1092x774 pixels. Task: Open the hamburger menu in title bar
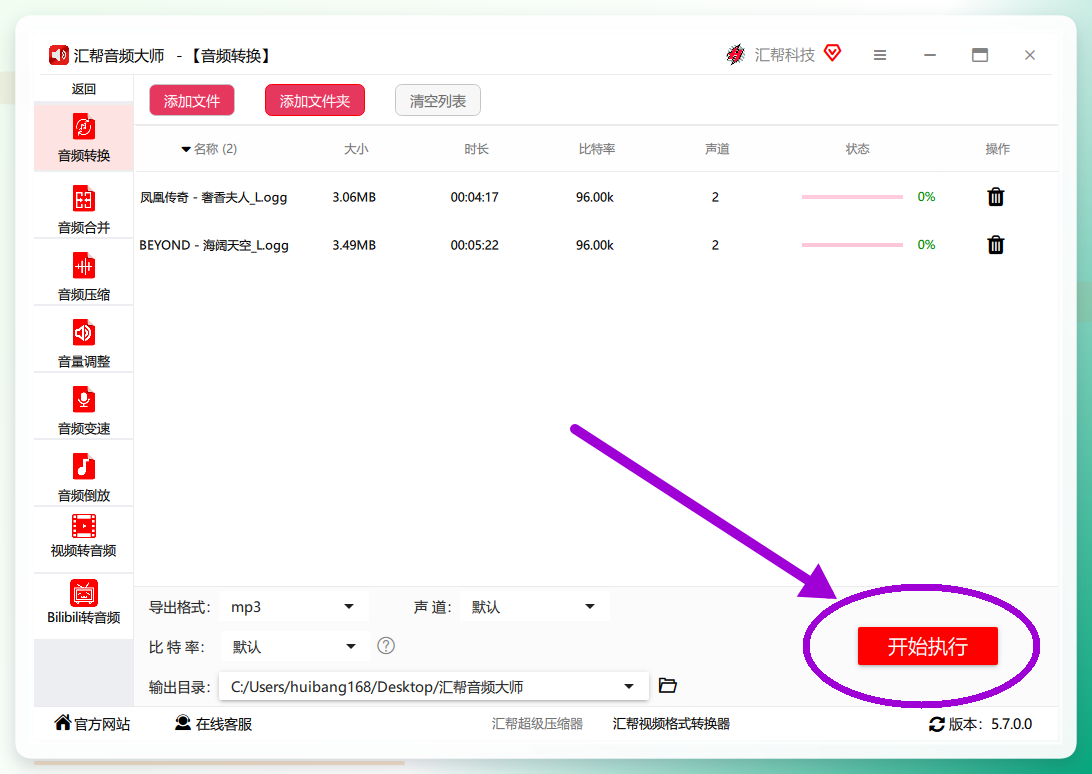click(x=880, y=55)
